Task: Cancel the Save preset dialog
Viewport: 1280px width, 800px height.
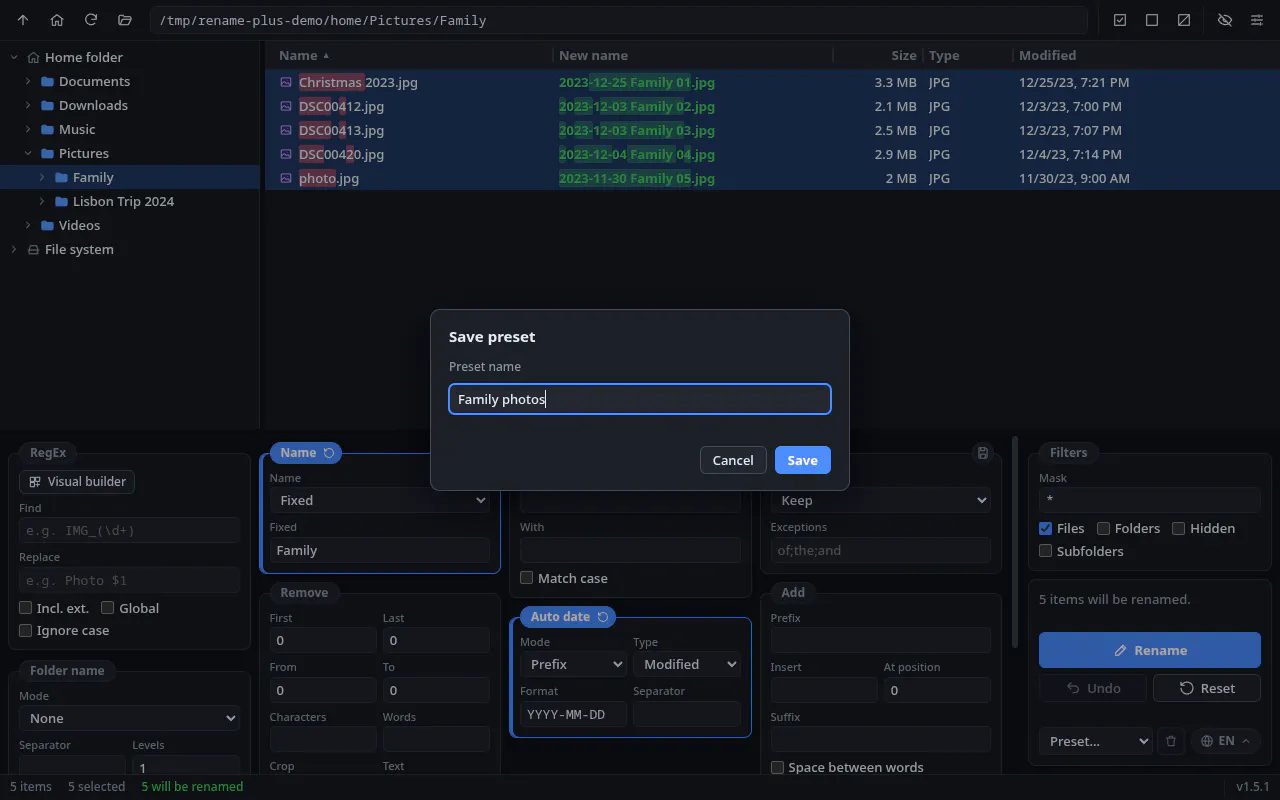Action: [x=733, y=460]
